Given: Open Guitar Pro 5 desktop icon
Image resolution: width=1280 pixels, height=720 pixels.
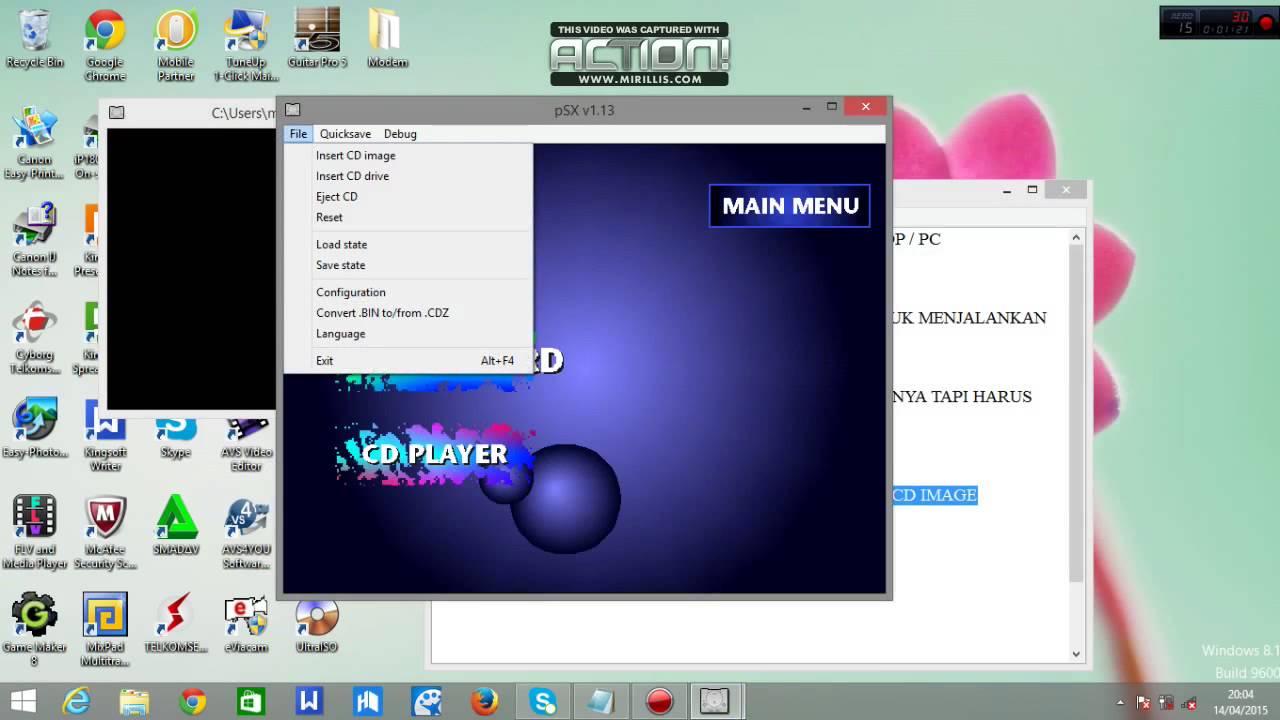Looking at the screenshot, I should point(317,38).
